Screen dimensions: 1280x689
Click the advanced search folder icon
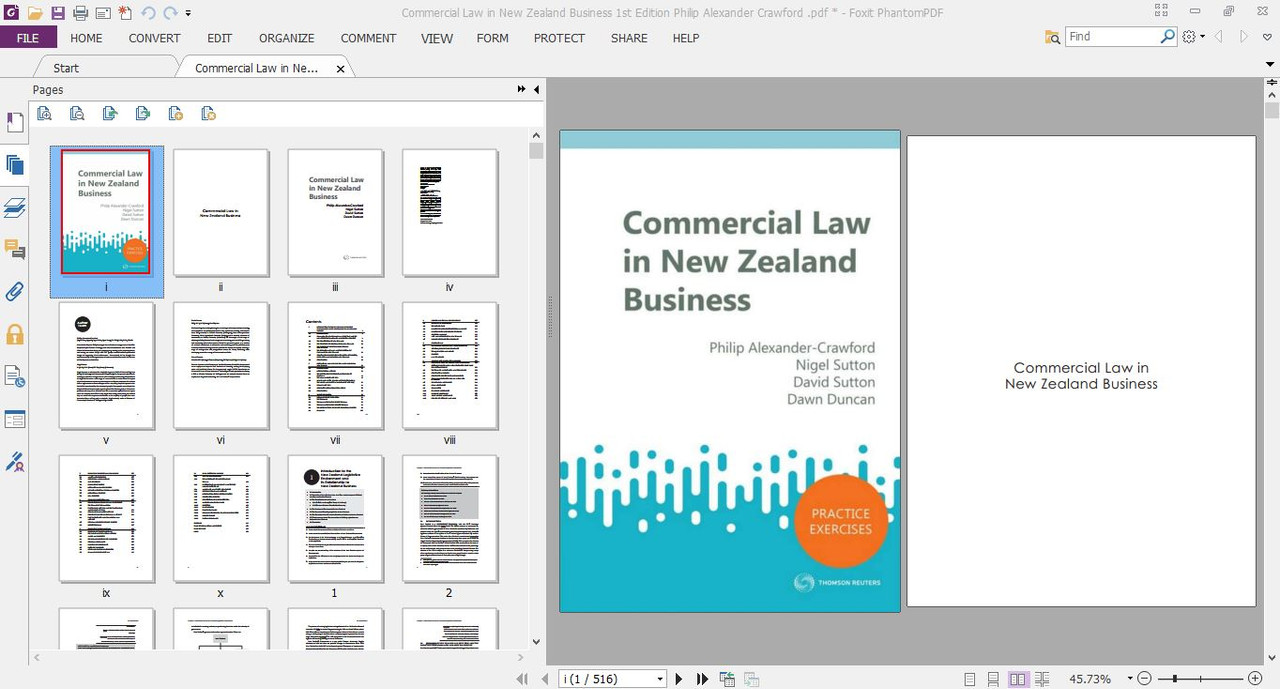(x=1052, y=37)
